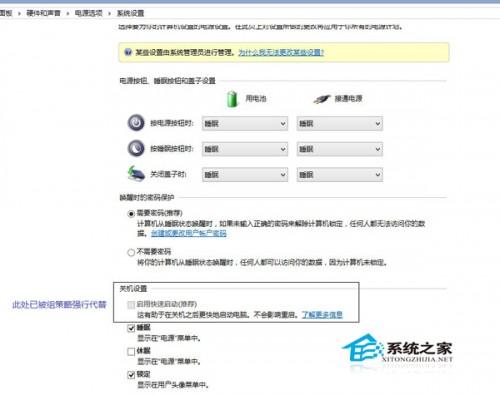
Task: Open the 按睡眠按钮时 dropdown under 接通电源
Action: 340,149
